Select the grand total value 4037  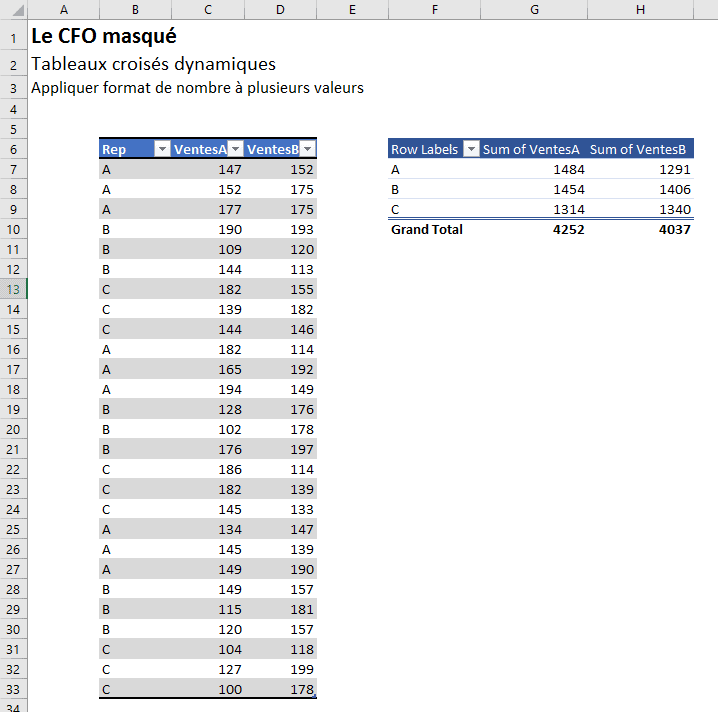(674, 229)
